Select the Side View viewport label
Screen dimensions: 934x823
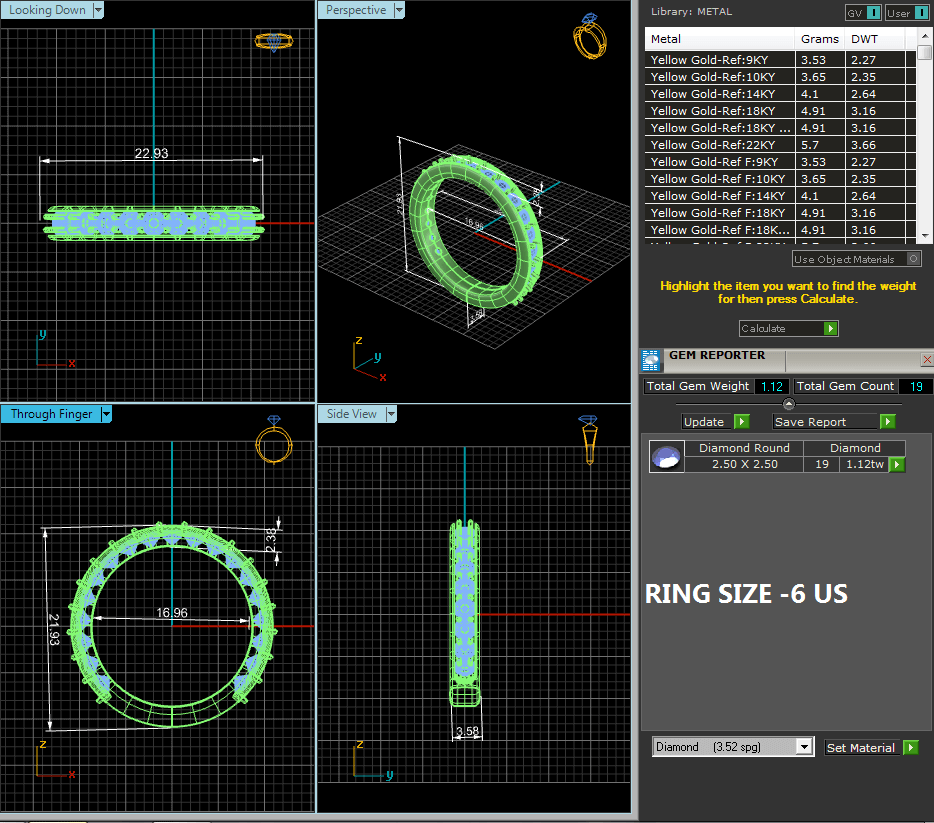[352, 414]
